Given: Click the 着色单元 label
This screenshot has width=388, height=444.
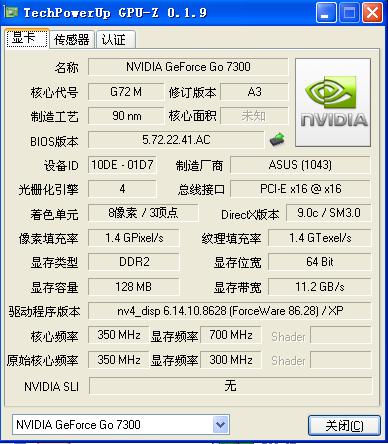Looking at the screenshot, I should click(54, 214).
